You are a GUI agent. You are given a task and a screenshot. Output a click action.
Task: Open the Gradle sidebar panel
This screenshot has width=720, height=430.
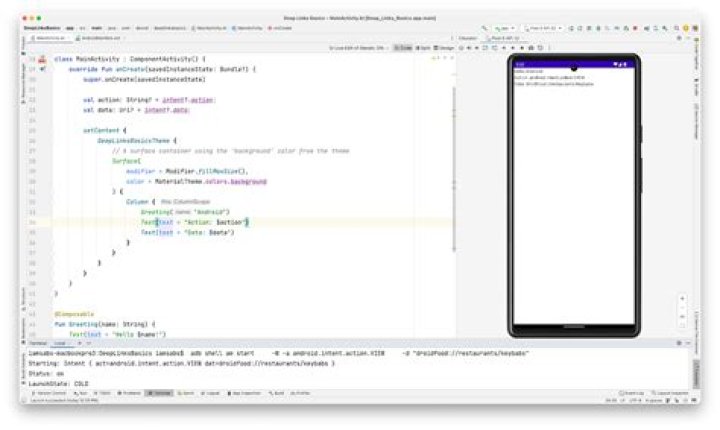click(x=696, y=87)
